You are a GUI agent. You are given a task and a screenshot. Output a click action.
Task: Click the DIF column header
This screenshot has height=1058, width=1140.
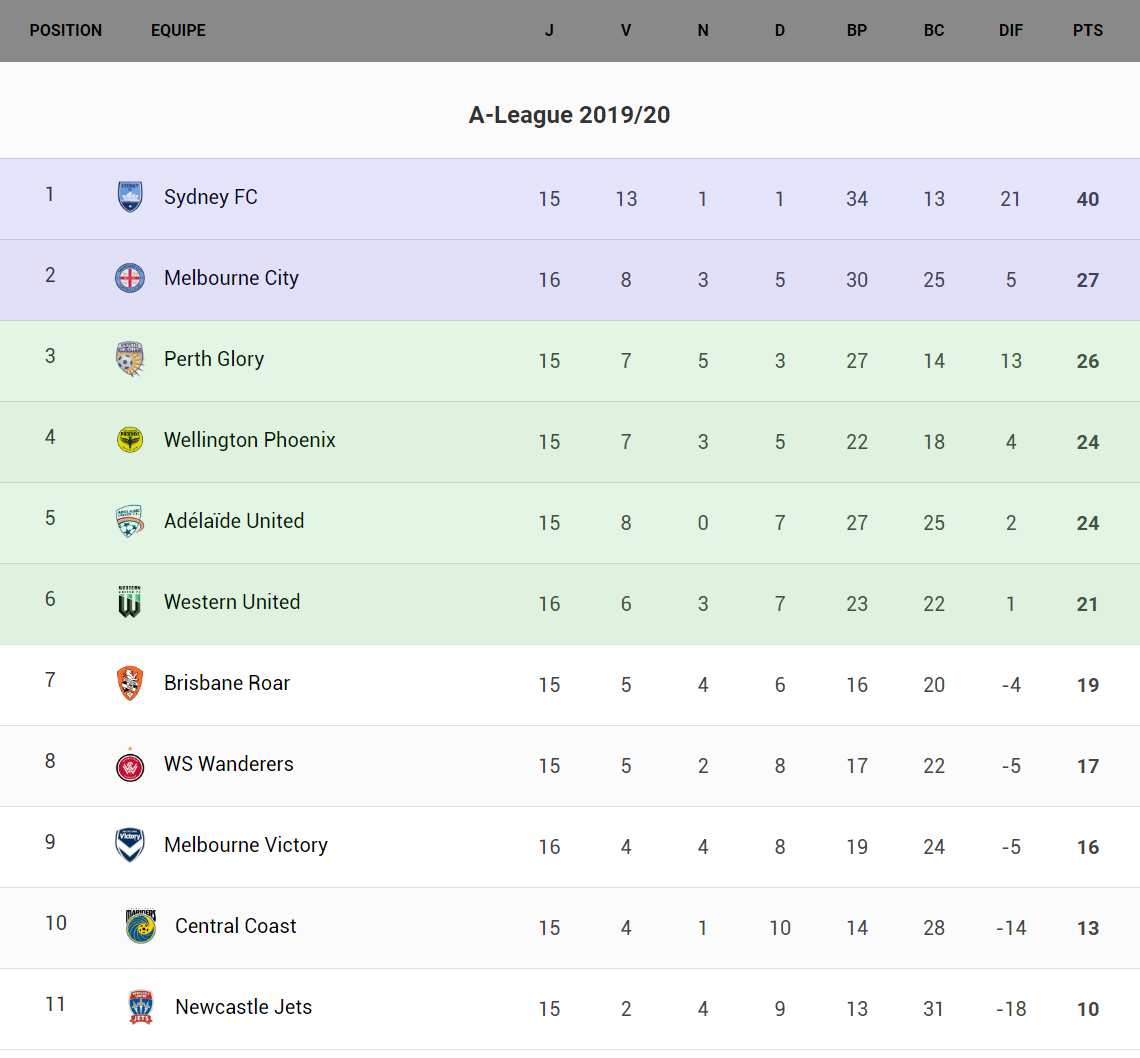click(1011, 30)
